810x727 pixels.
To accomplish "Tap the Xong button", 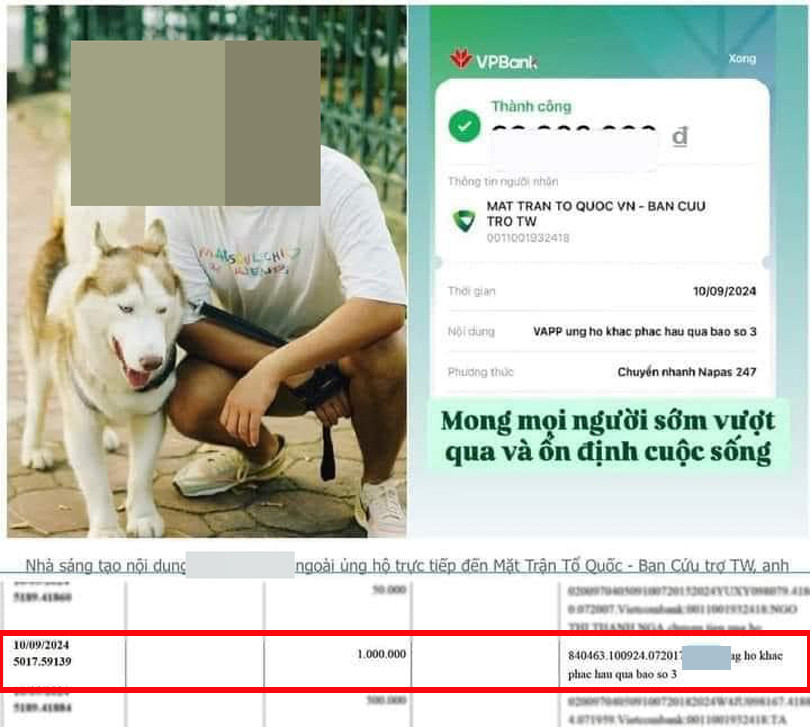I will (742, 58).
